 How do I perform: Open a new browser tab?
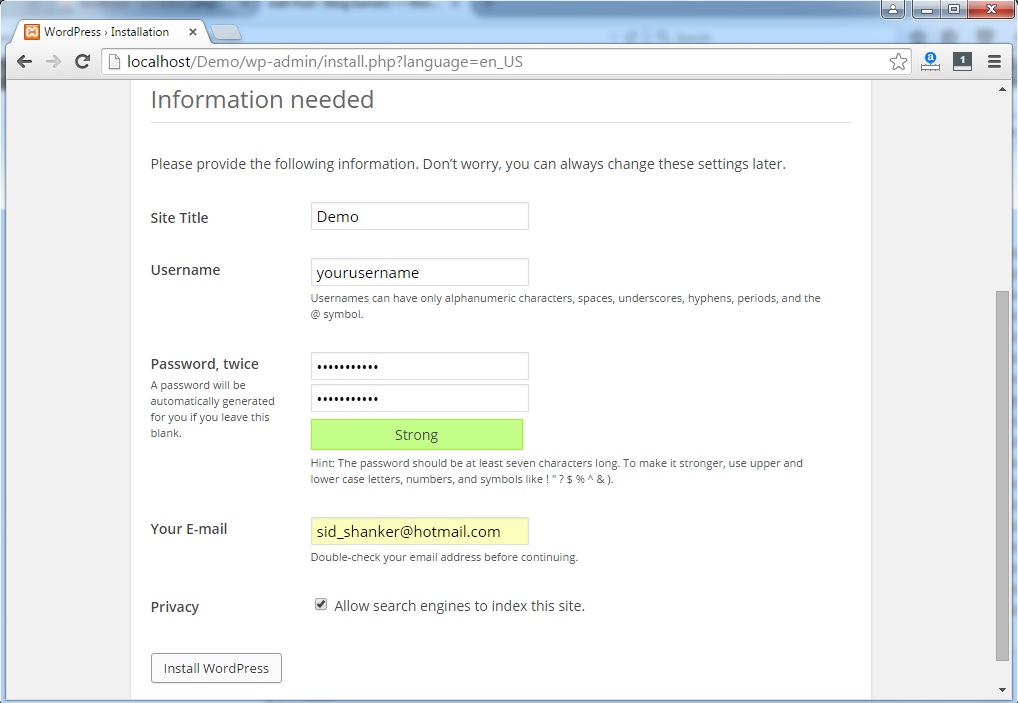(226, 32)
